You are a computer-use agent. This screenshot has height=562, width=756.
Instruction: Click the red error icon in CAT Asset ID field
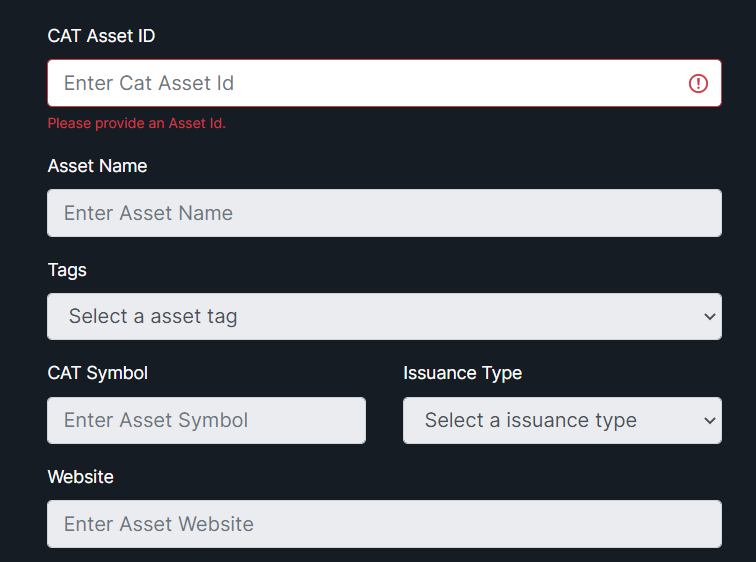[x=698, y=83]
